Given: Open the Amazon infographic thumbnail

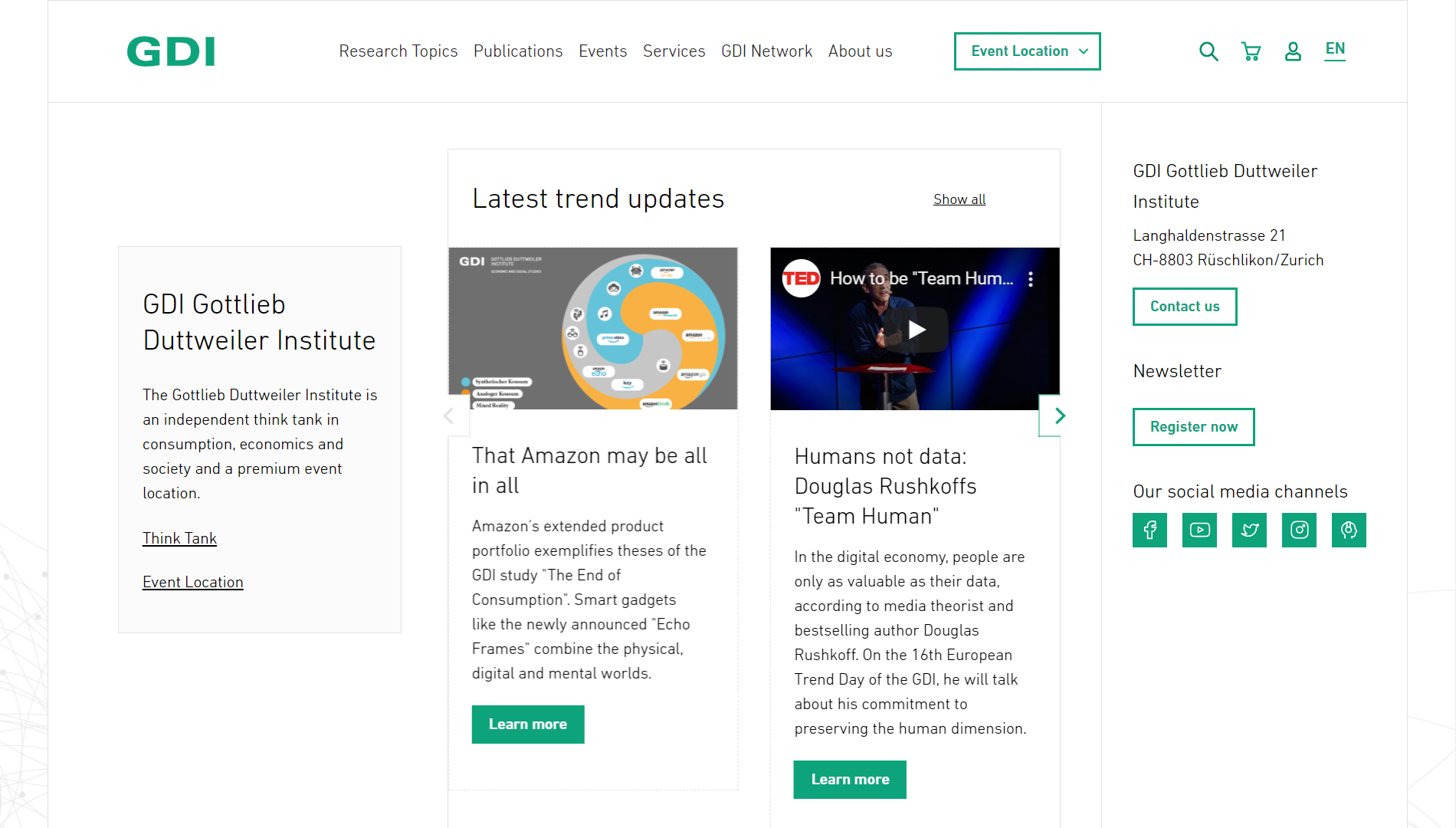Looking at the screenshot, I should coord(593,328).
